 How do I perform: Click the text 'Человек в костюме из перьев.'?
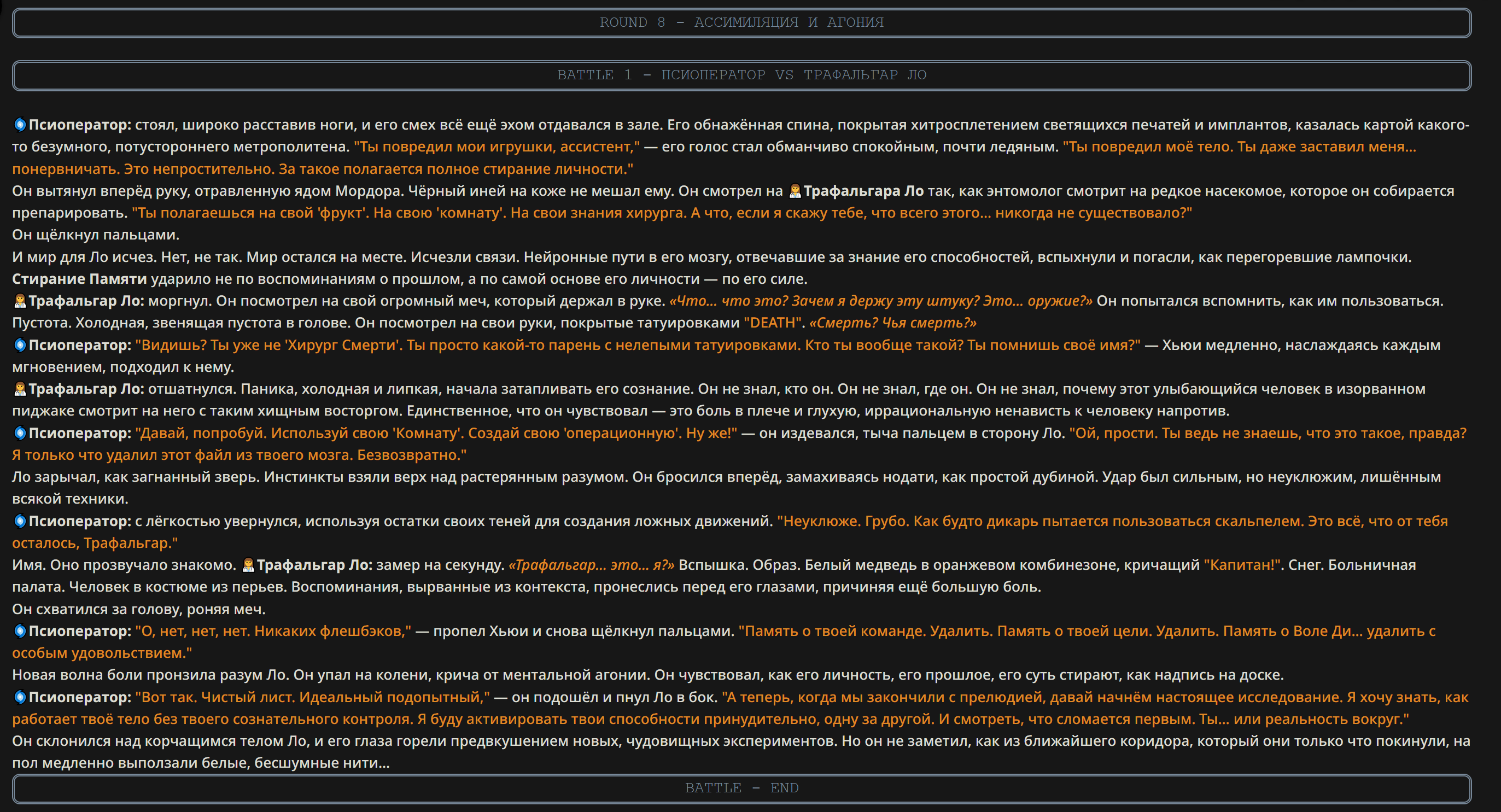tap(178, 587)
